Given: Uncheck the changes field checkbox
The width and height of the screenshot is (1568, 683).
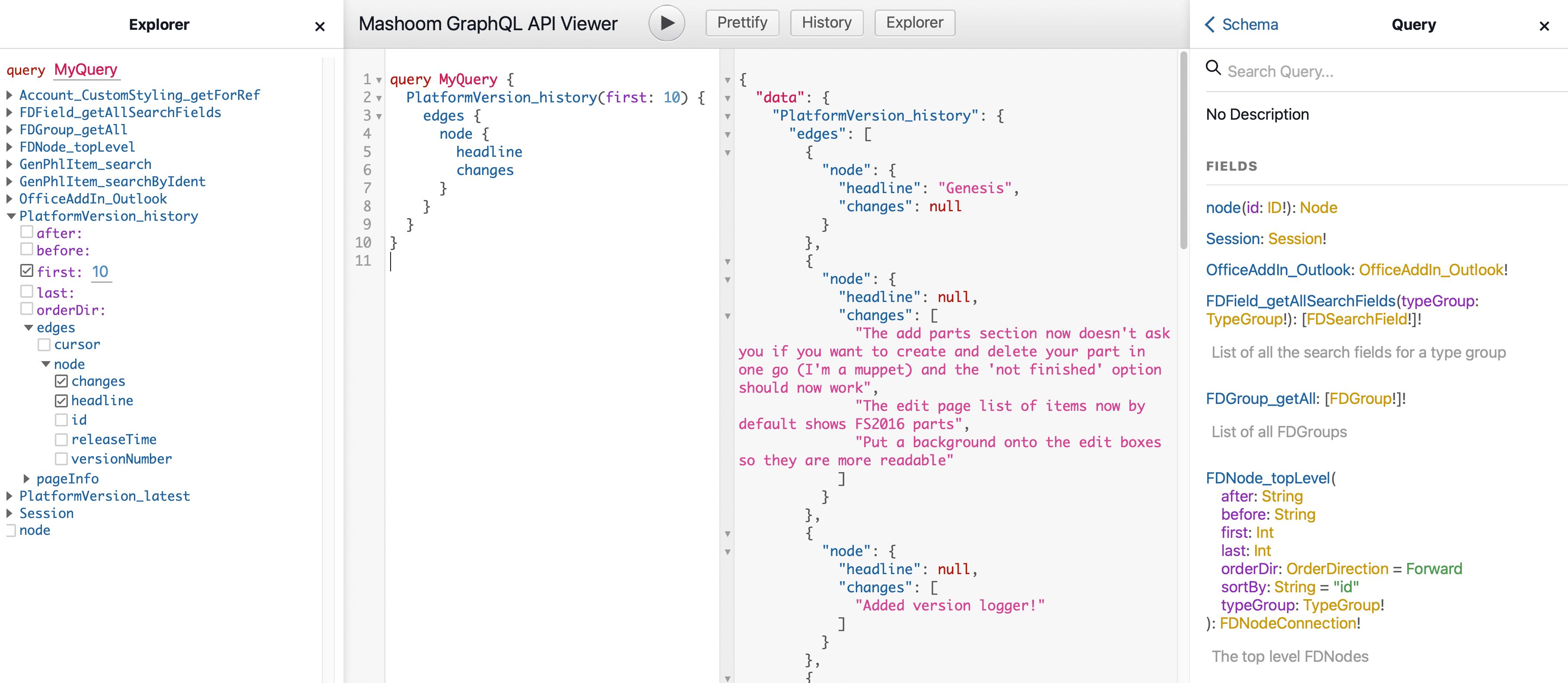Looking at the screenshot, I should coord(61,381).
